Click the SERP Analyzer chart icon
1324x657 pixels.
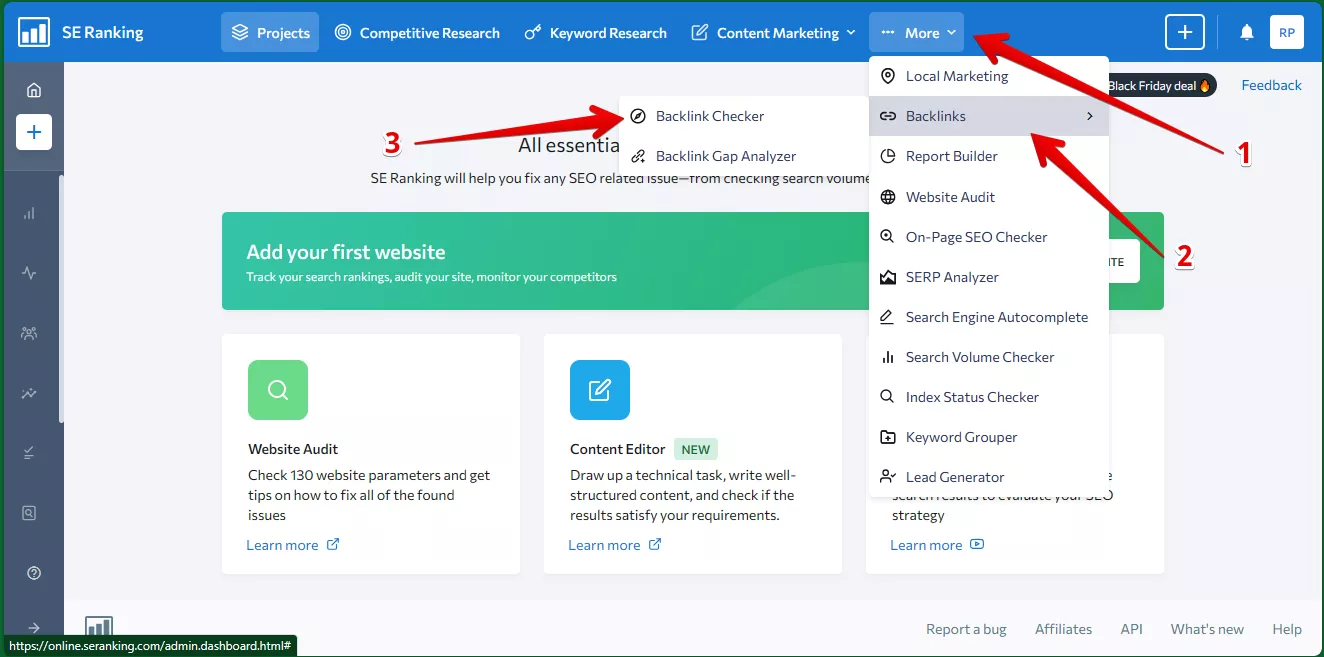[887, 277]
